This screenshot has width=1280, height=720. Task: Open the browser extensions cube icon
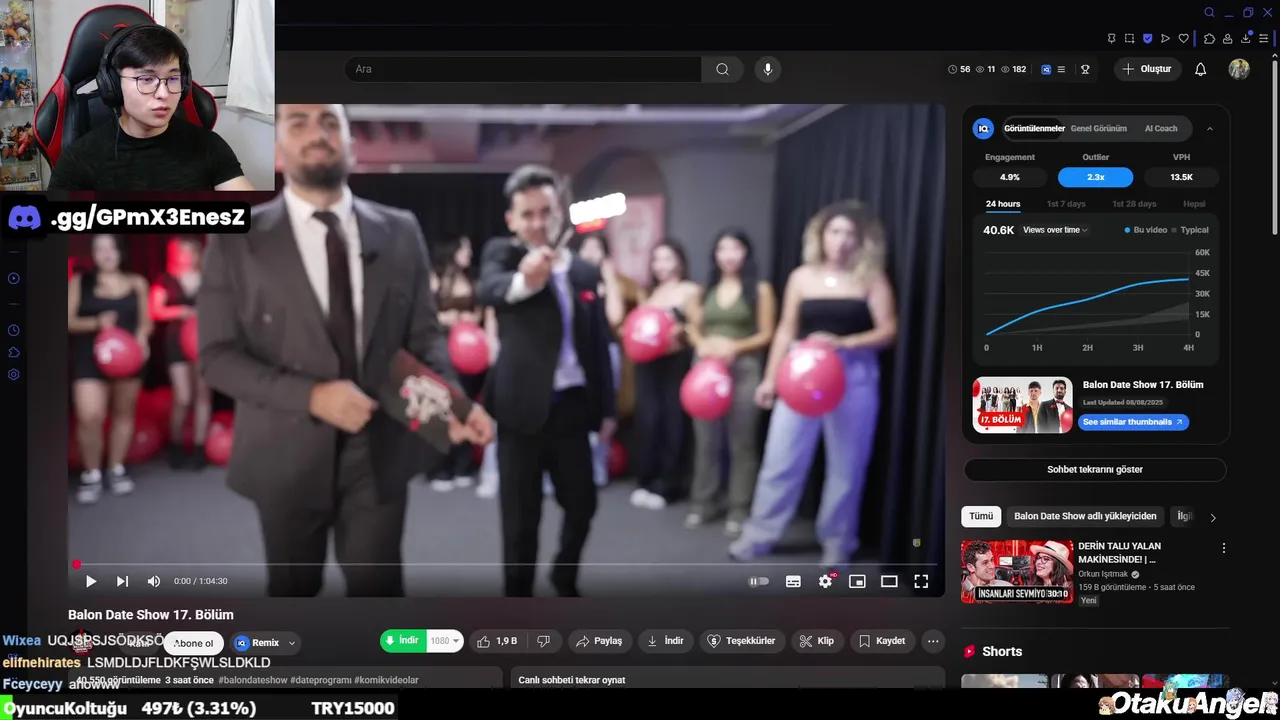(1209, 38)
